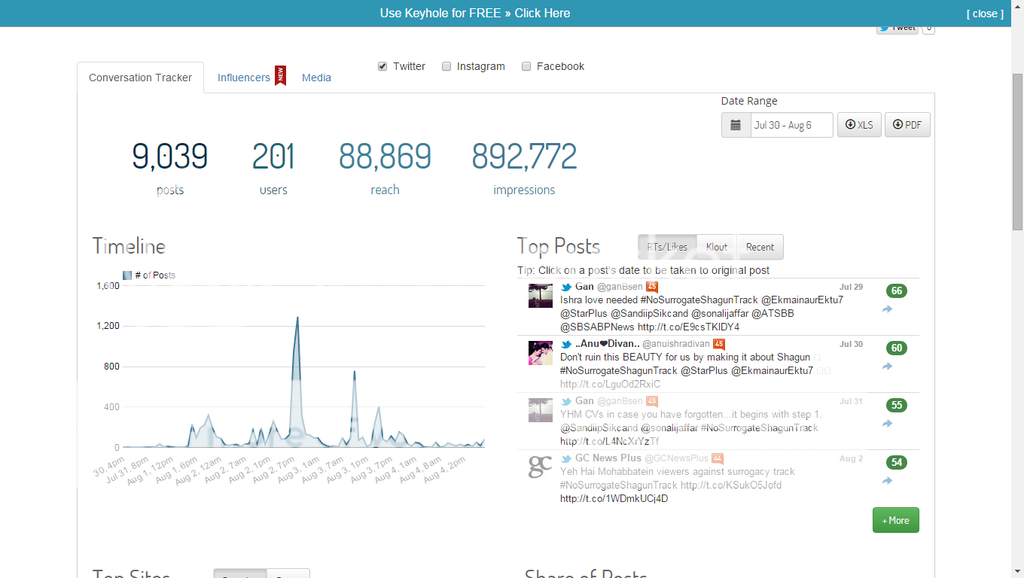
Task: Click the Jul 30 date on Anu Divan's post
Action: [851, 344]
